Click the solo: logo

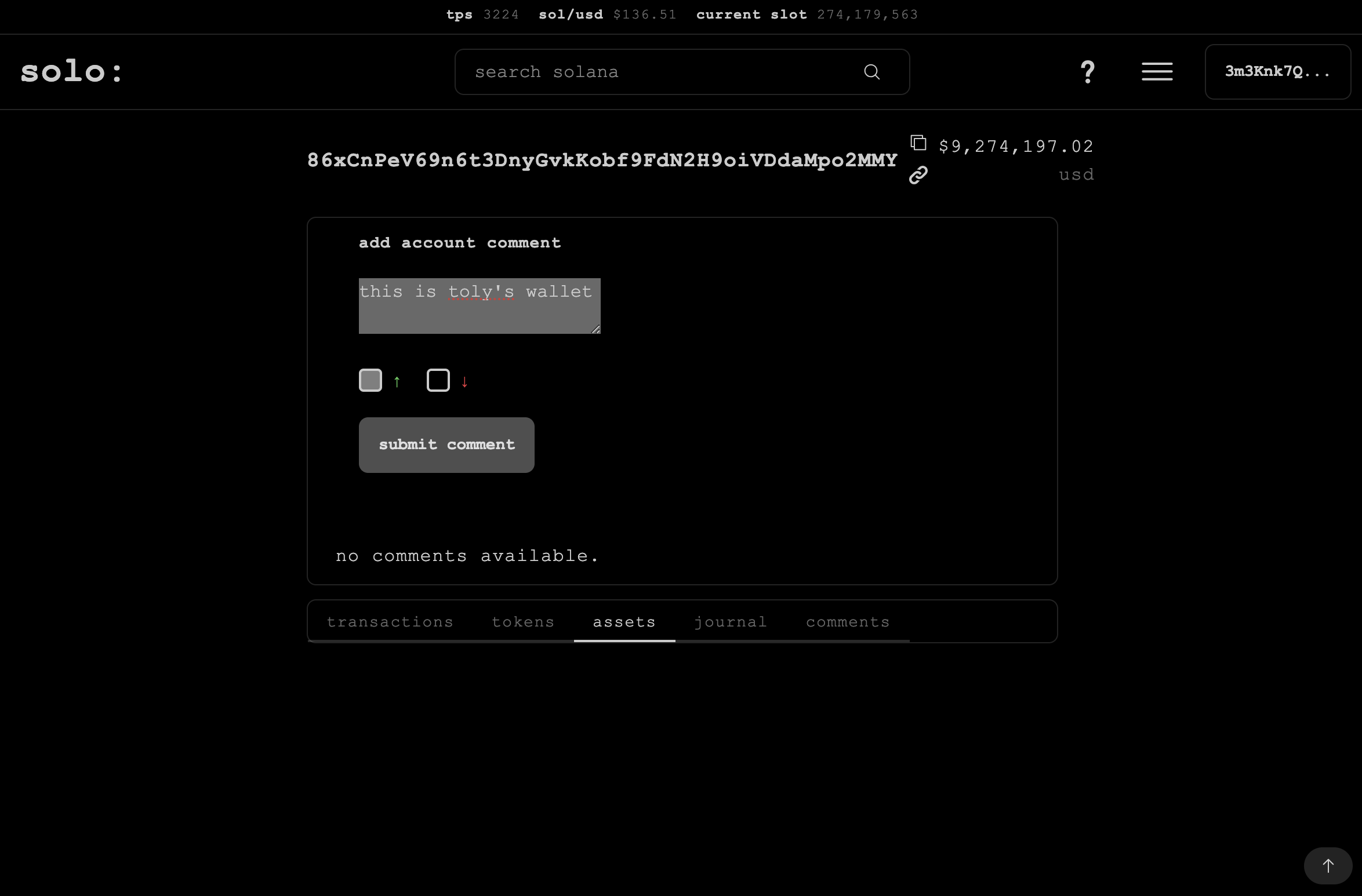click(x=72, y=72)
